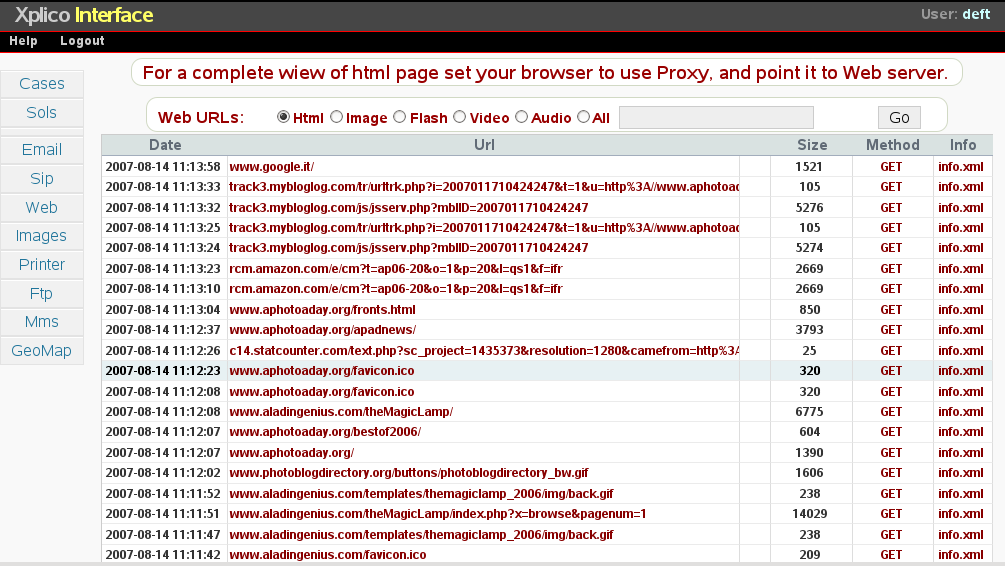Screen dimensions: 1005x566
Task: Choose the Flash filter option
Action: tap(400, 117)
